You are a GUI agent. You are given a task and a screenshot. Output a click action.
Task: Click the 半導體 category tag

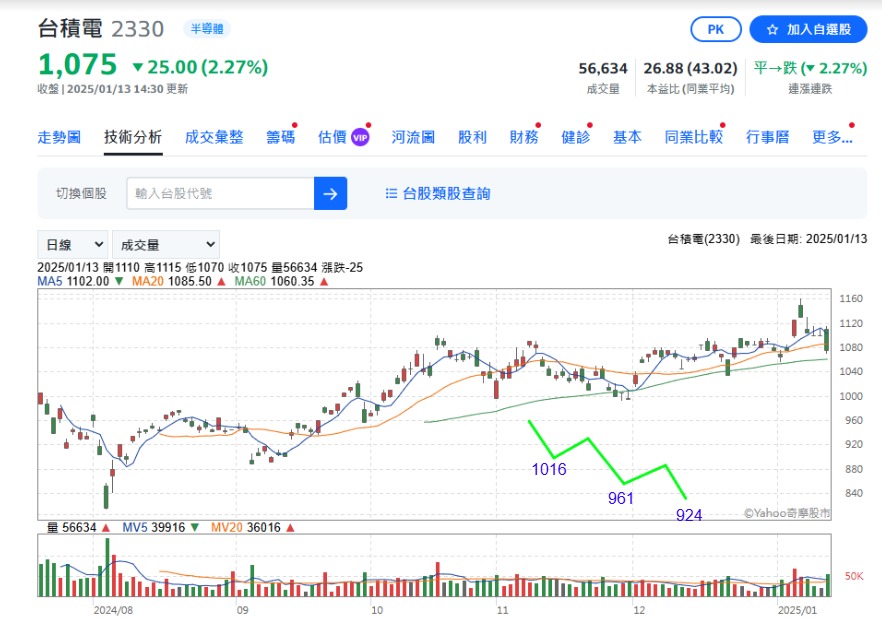point(206,29)
